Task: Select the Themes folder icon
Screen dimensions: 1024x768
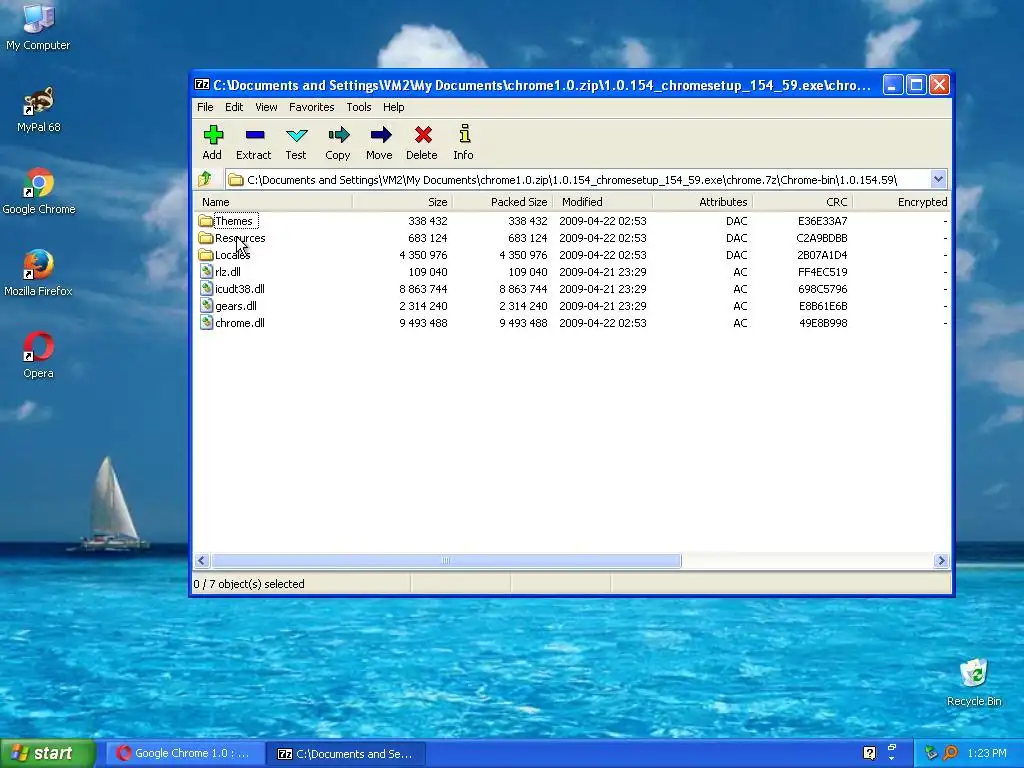Action: point(206,221)
